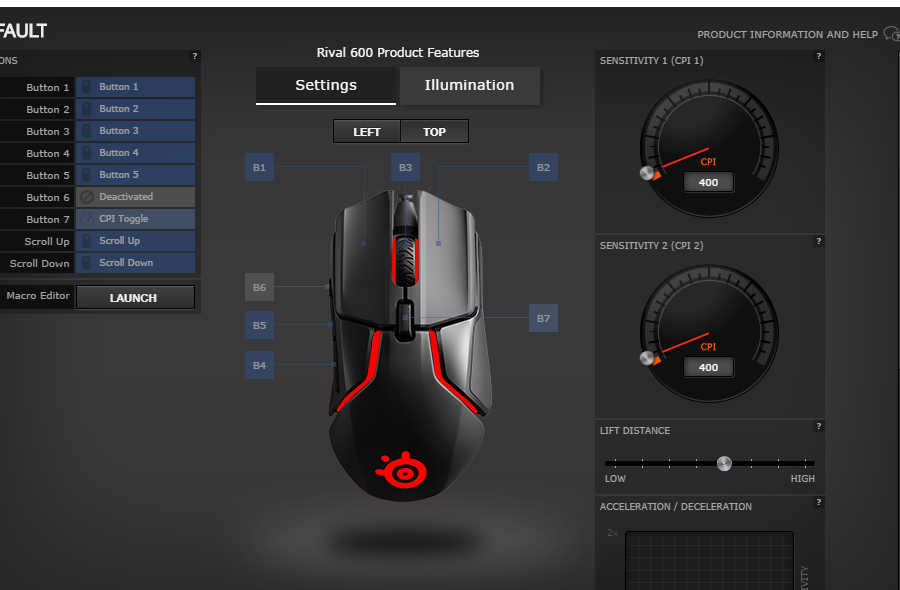This screenshot has width=900, height=590.
Task: Click the CPI 2 value field showing 400
Action: (708, 367)
